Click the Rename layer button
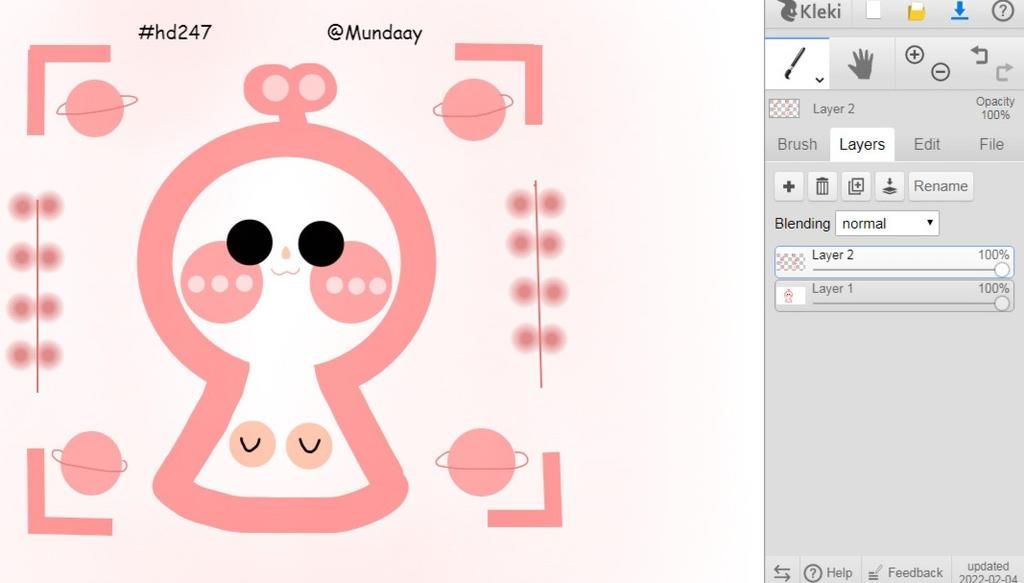 point(940,186)
